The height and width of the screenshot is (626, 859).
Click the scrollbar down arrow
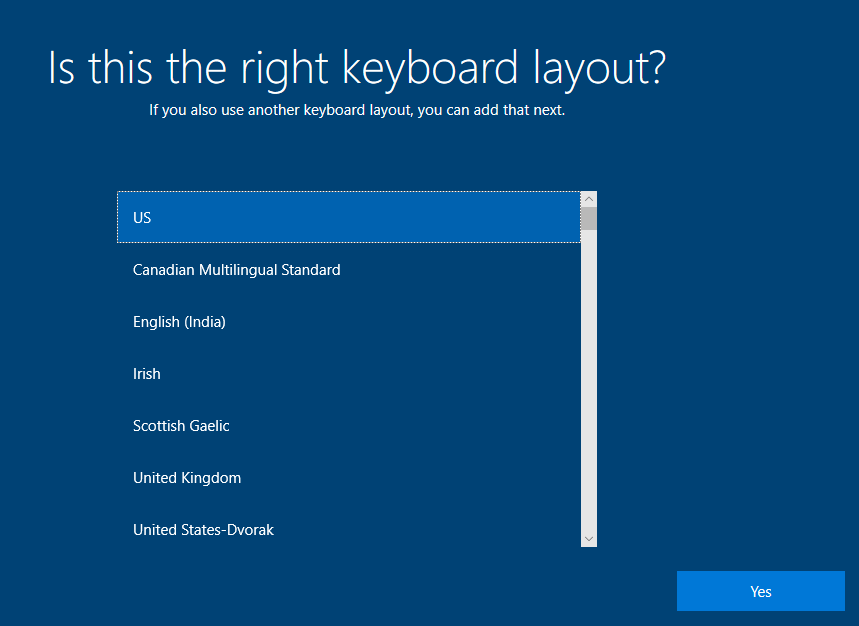point(589,539)
